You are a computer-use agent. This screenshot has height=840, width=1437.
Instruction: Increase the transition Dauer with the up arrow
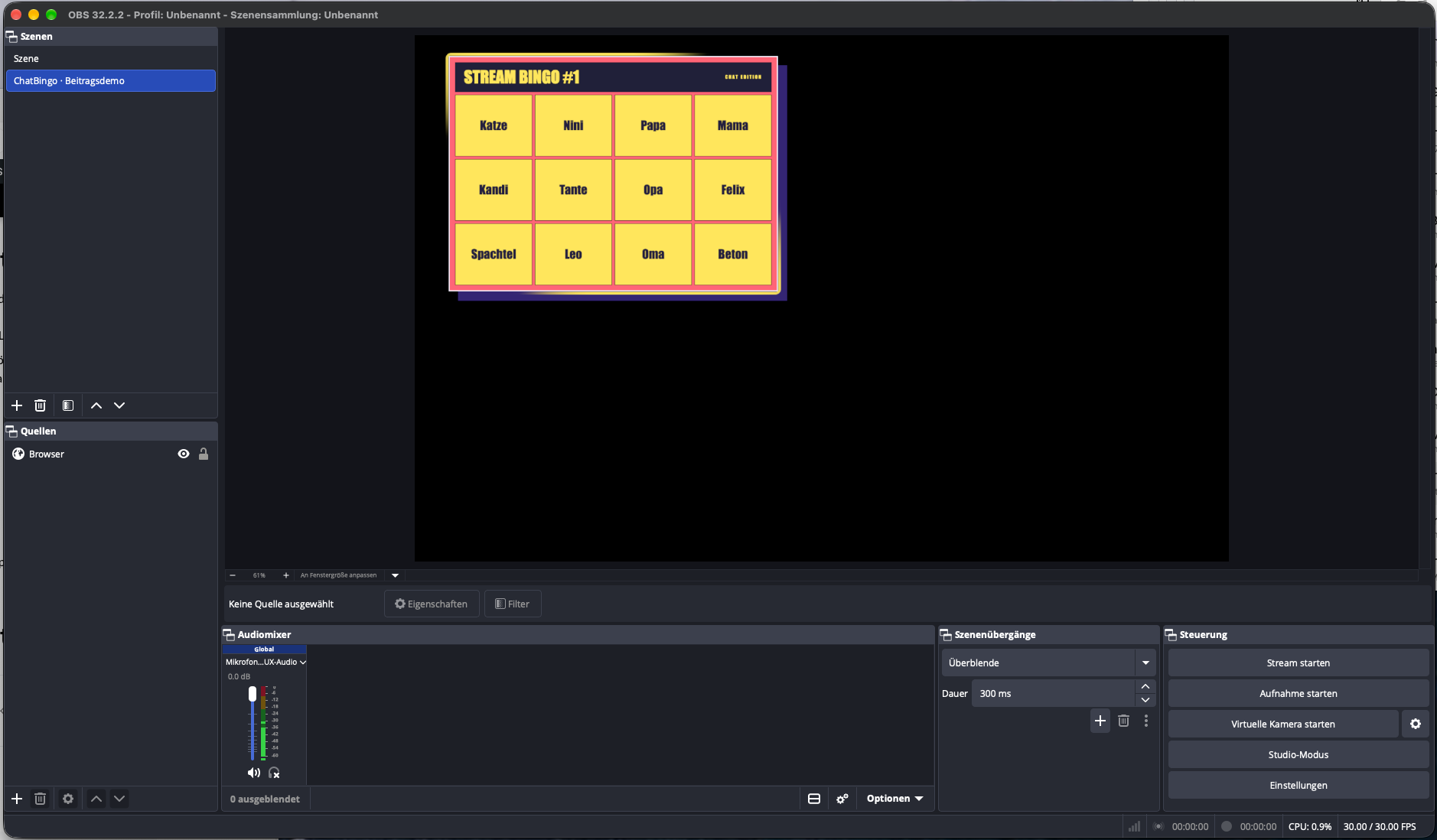pyautogui.click(x=1145, y=686)
